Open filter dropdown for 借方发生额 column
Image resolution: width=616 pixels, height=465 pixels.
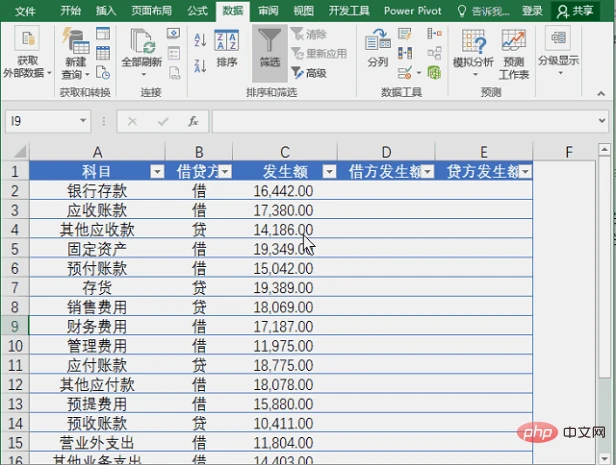coord(427,172)
